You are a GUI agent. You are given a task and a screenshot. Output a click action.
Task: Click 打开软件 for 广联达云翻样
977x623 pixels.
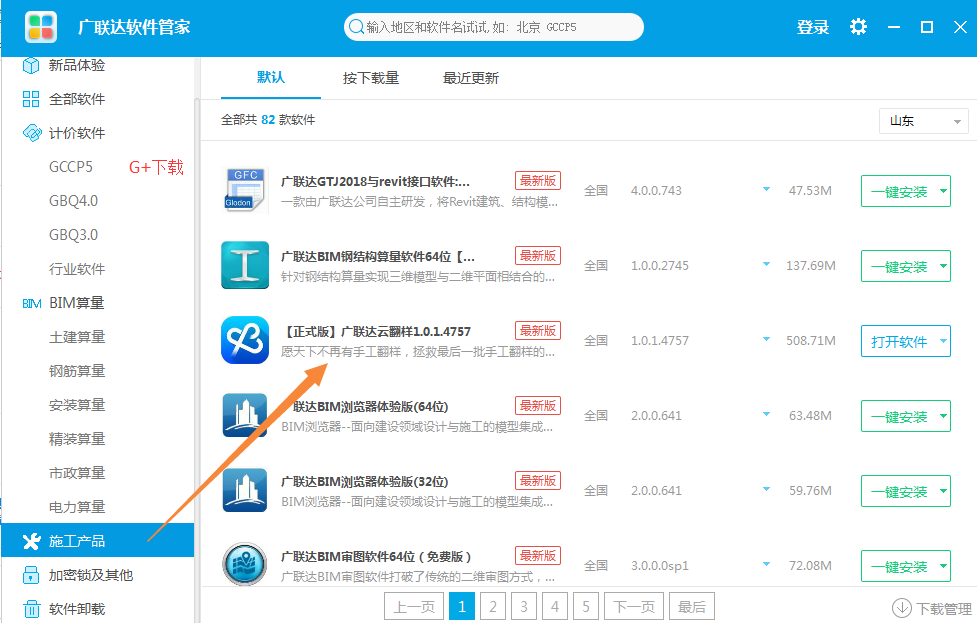coord(899,341)
